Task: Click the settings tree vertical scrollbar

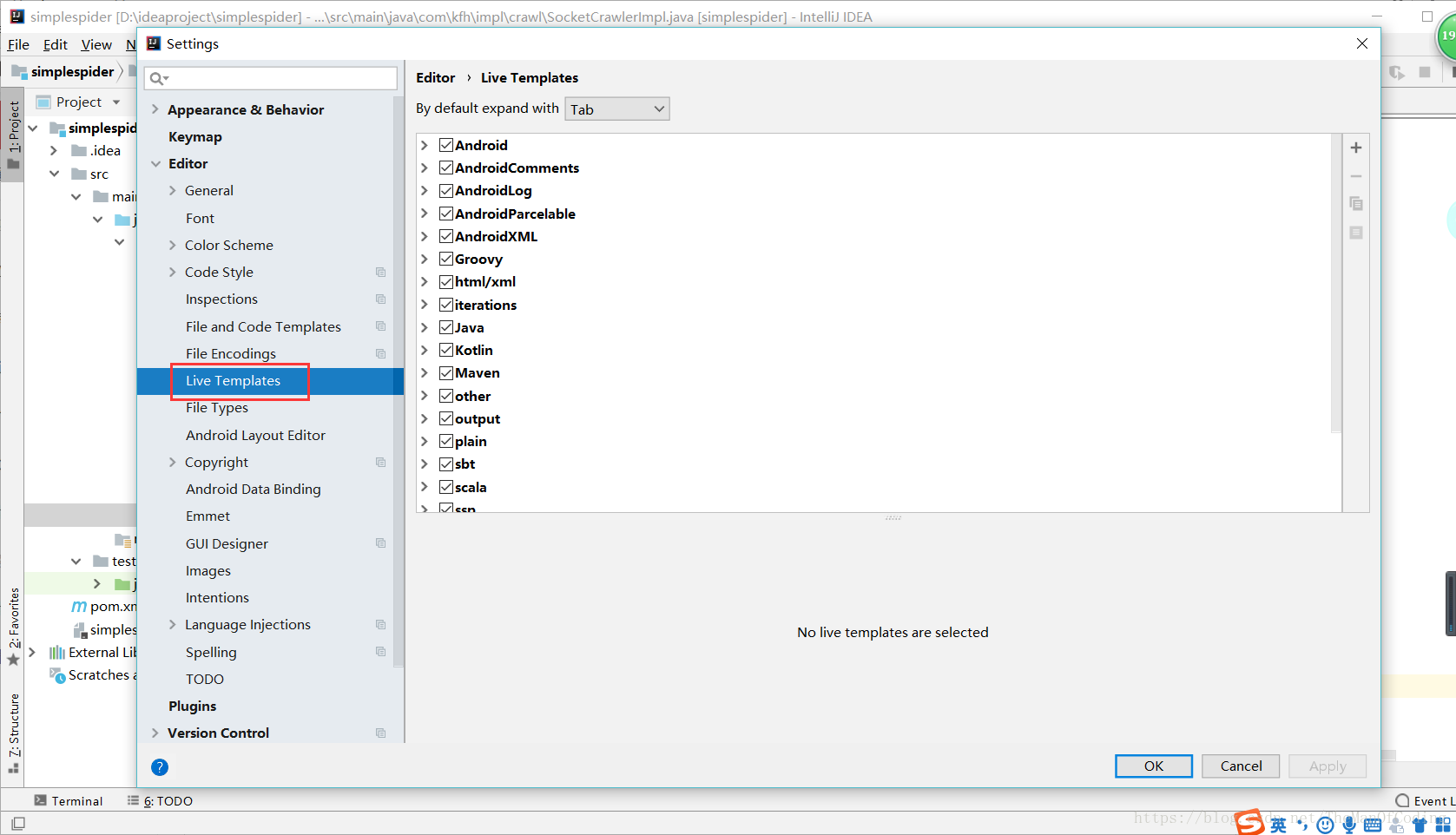Action: (x=399, y=382)
